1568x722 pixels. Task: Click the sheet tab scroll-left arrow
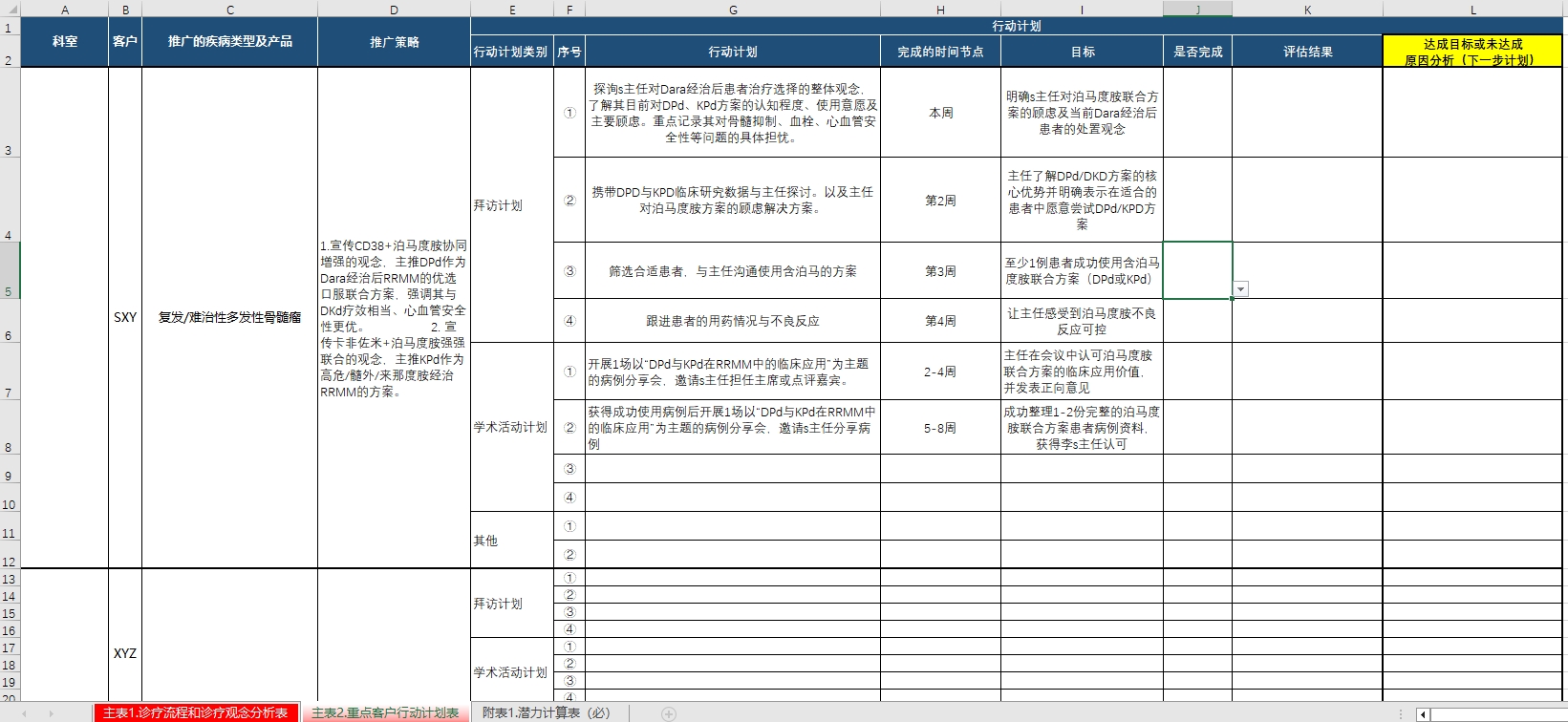tap(24, 713)
